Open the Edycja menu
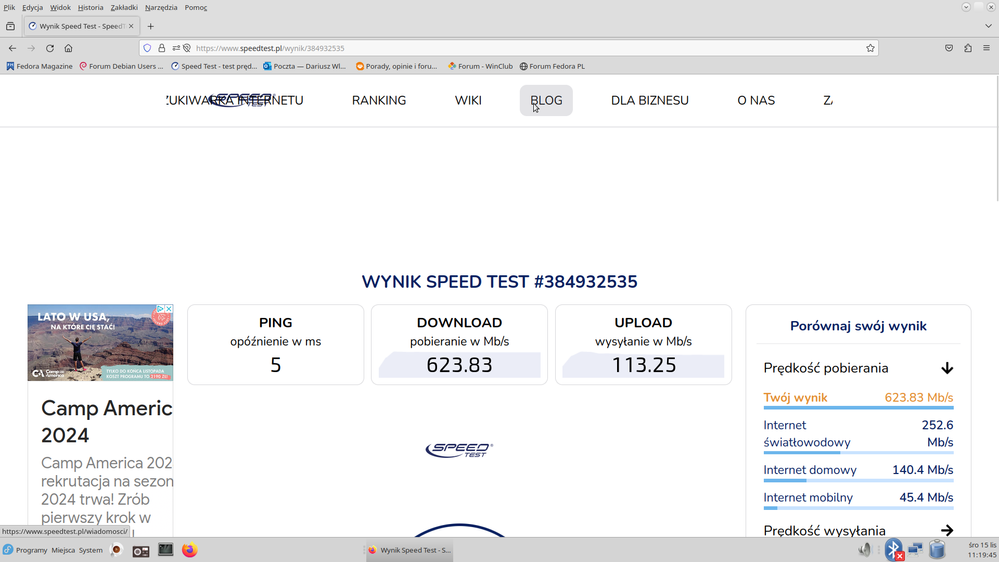The width and height of the screenshot is (999, 562). [x=32, y=8]
